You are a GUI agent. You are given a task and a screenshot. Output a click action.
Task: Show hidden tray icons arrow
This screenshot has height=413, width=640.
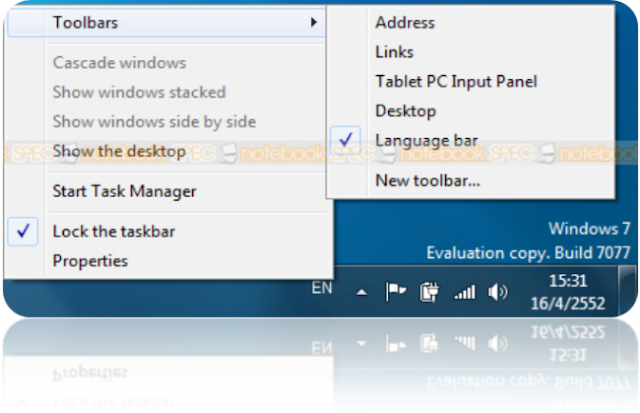click(362, 292)
